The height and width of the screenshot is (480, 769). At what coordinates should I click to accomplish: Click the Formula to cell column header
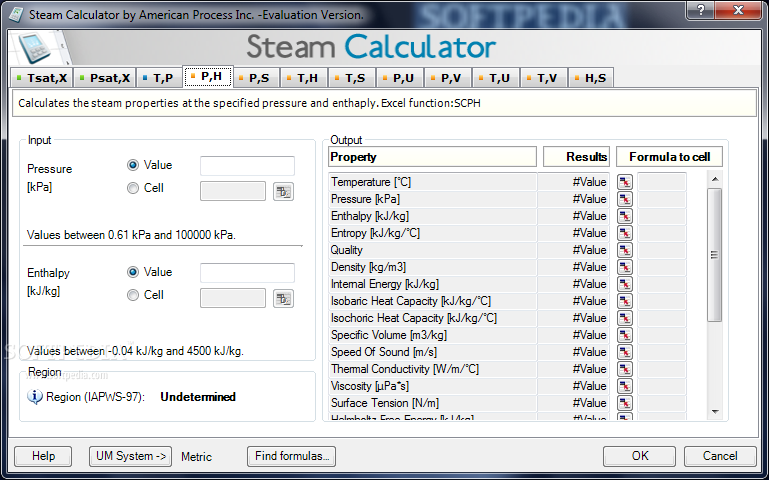(x=669, y=157)
